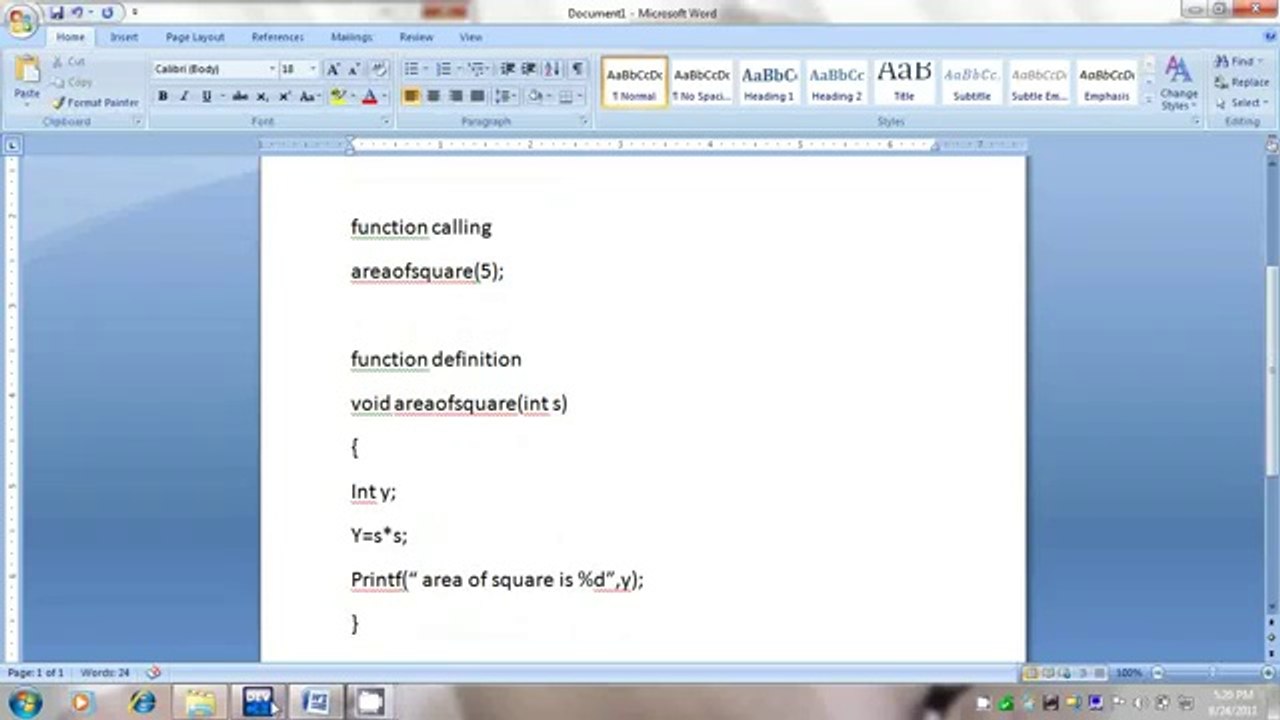
Task: Decrease the paragraph indent
Action: [x=507, y=69]
